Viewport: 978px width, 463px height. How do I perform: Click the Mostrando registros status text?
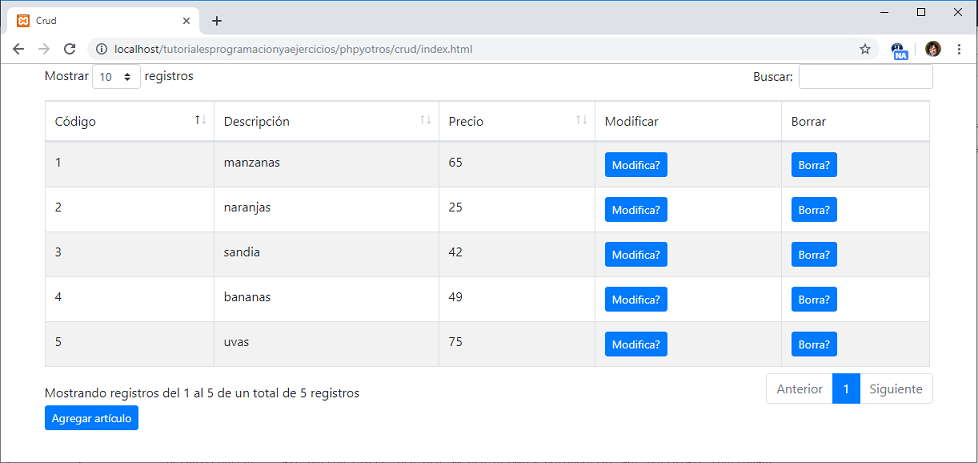pos(202,393)
